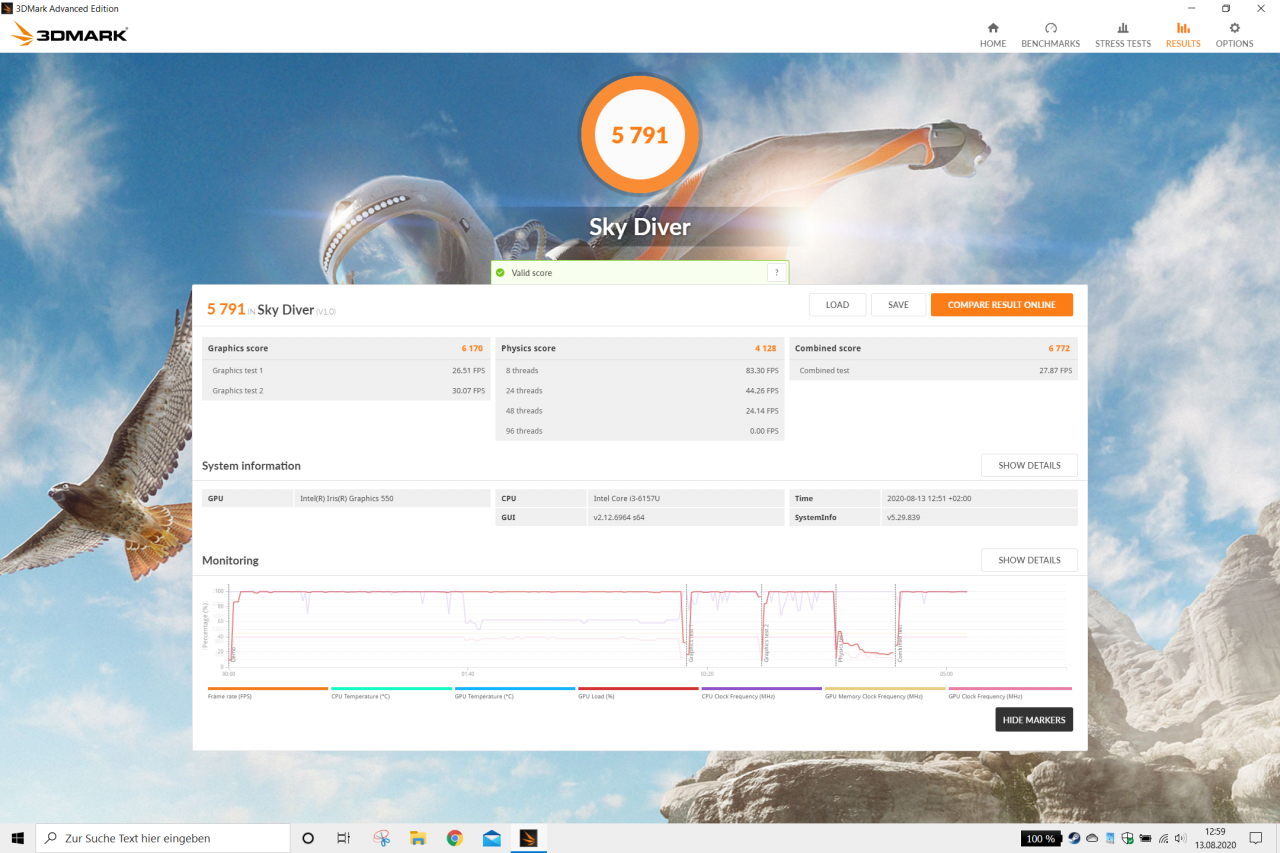Toggle the CPU Temperature legend series
The height and width of the screenshot is (853, 1280).
[x=391, y=693]
